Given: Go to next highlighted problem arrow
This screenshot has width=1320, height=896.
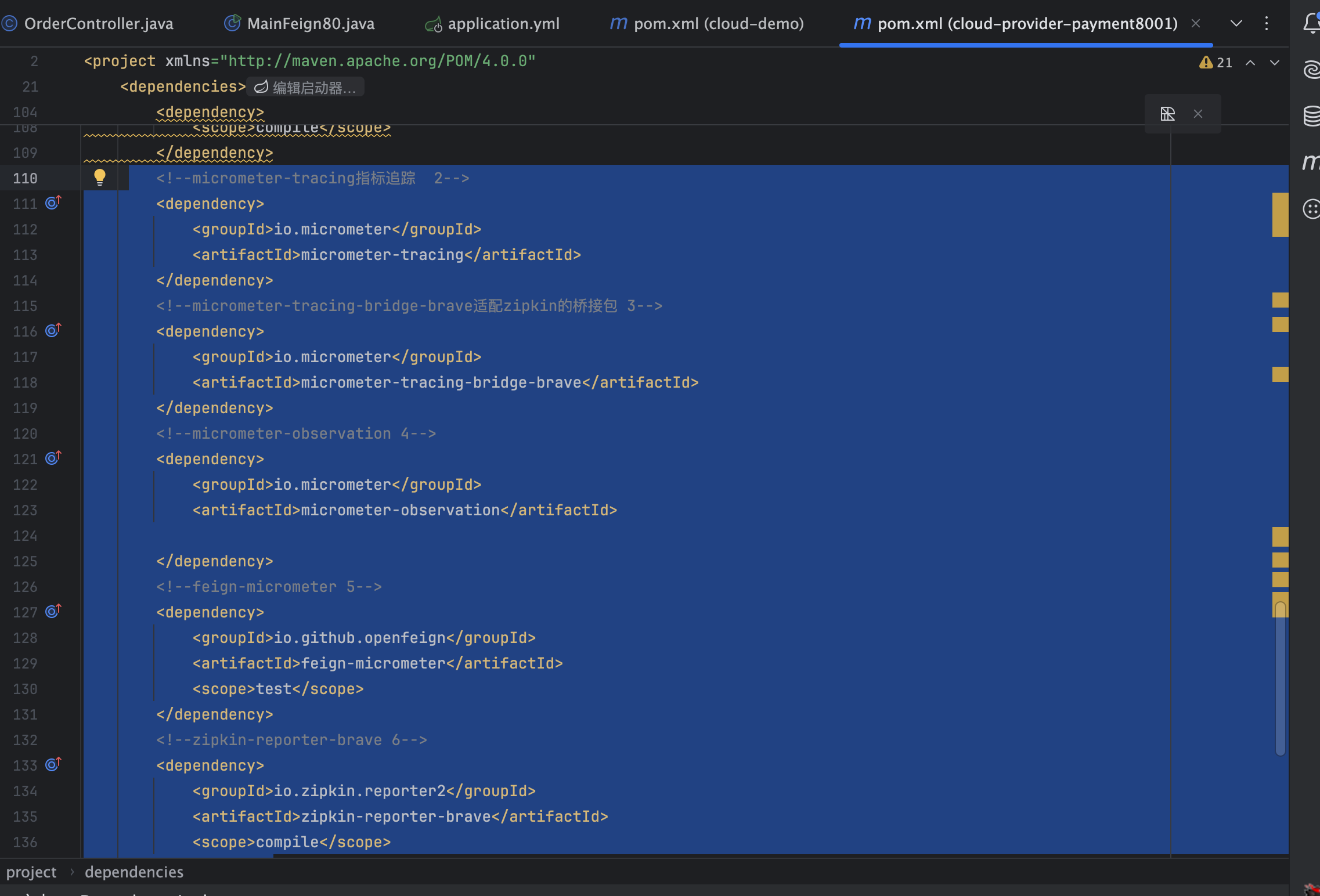Looking at the screenshot, I should click(x=1275, y=63).
